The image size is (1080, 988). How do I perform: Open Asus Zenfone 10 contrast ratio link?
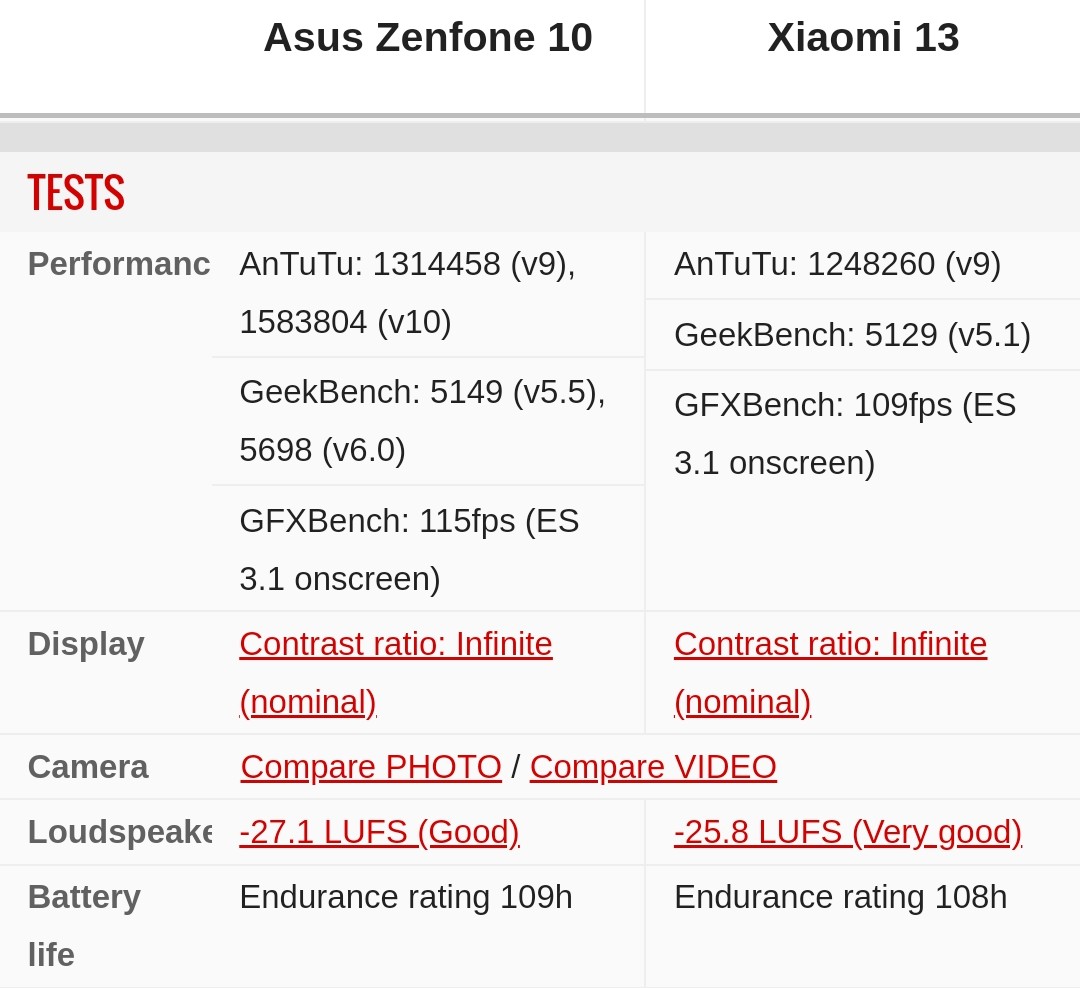pyautogui.click(x=395, y=644)
